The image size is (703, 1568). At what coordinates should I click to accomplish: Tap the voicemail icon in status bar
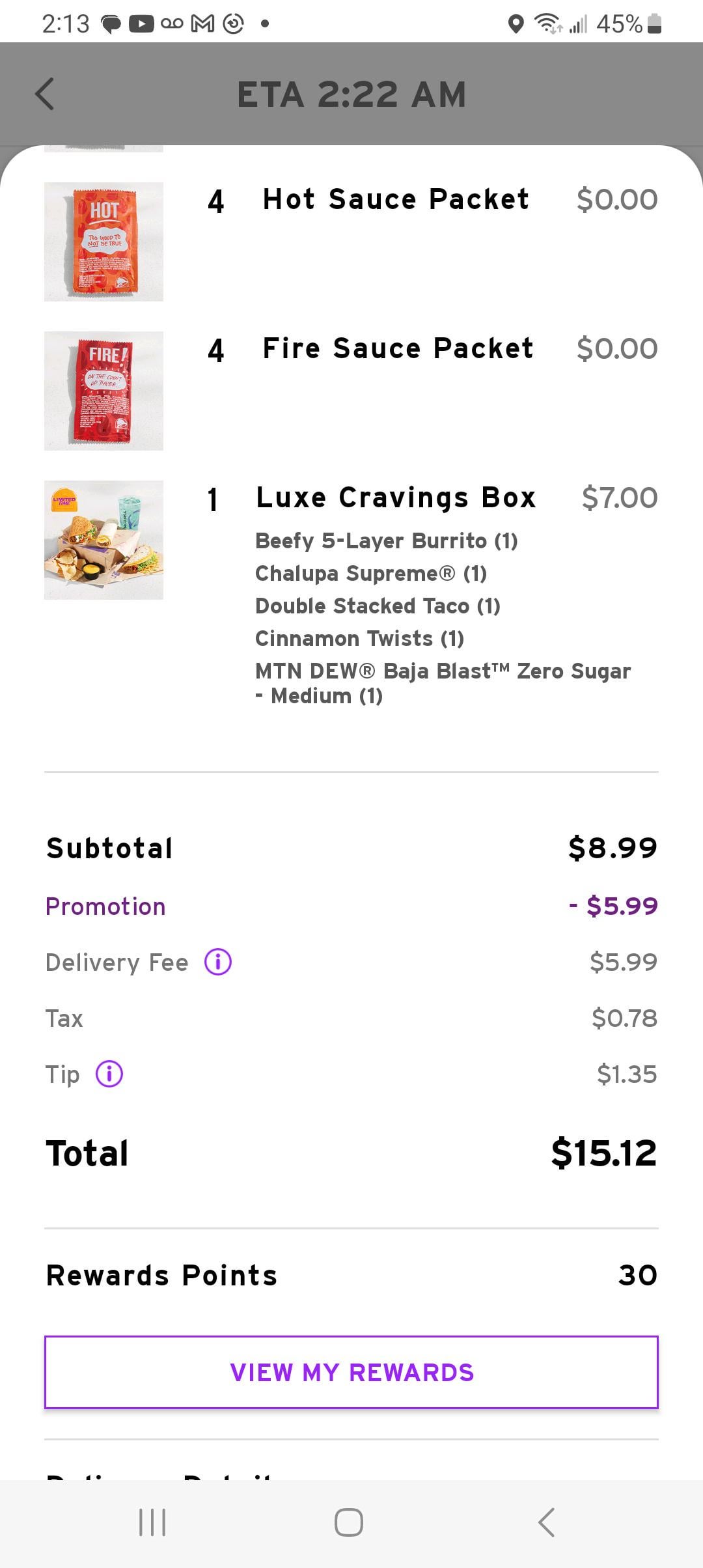(172, 24)
